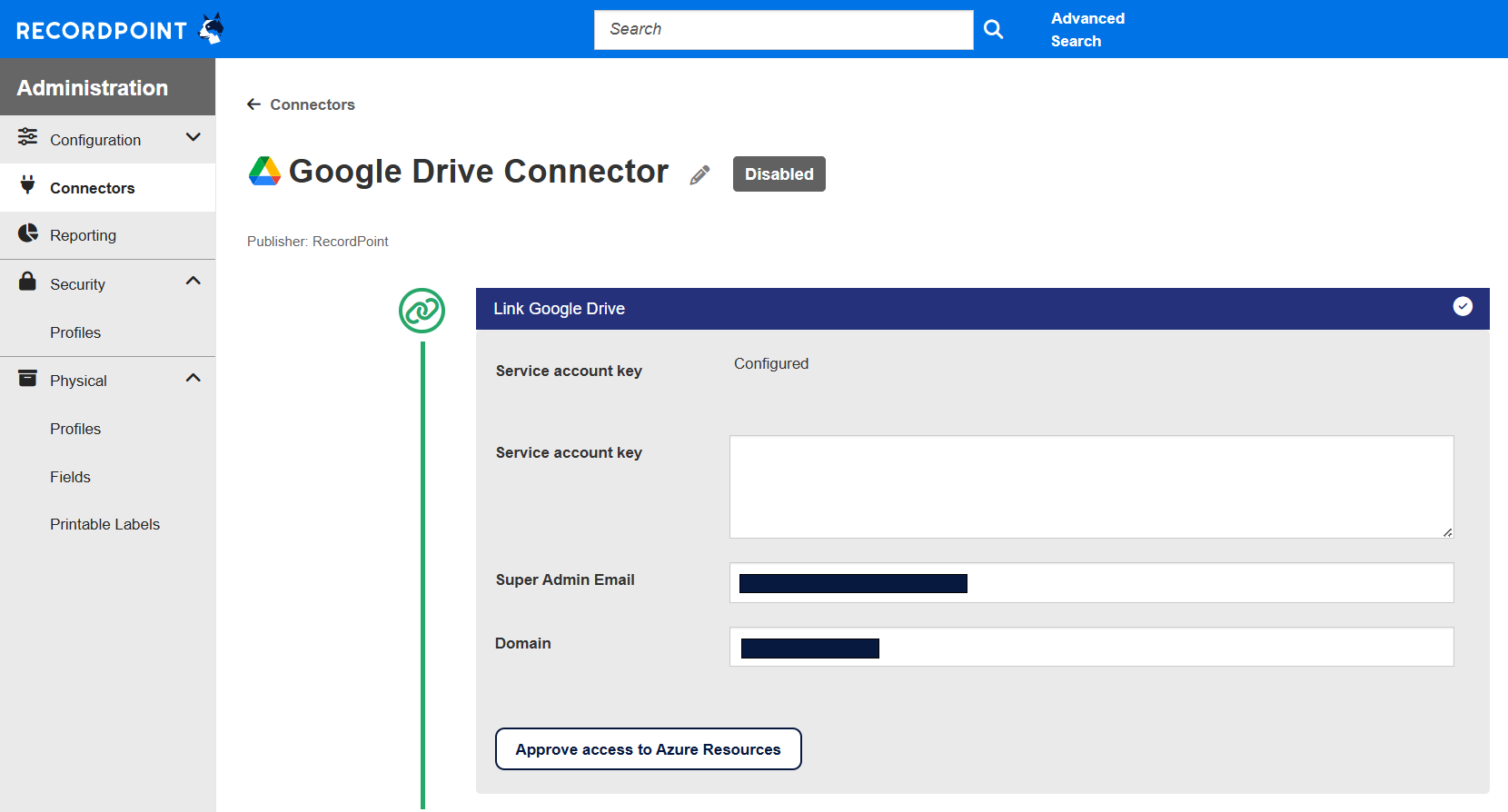
Task: Open Fields under Physical
Action: 70,477
